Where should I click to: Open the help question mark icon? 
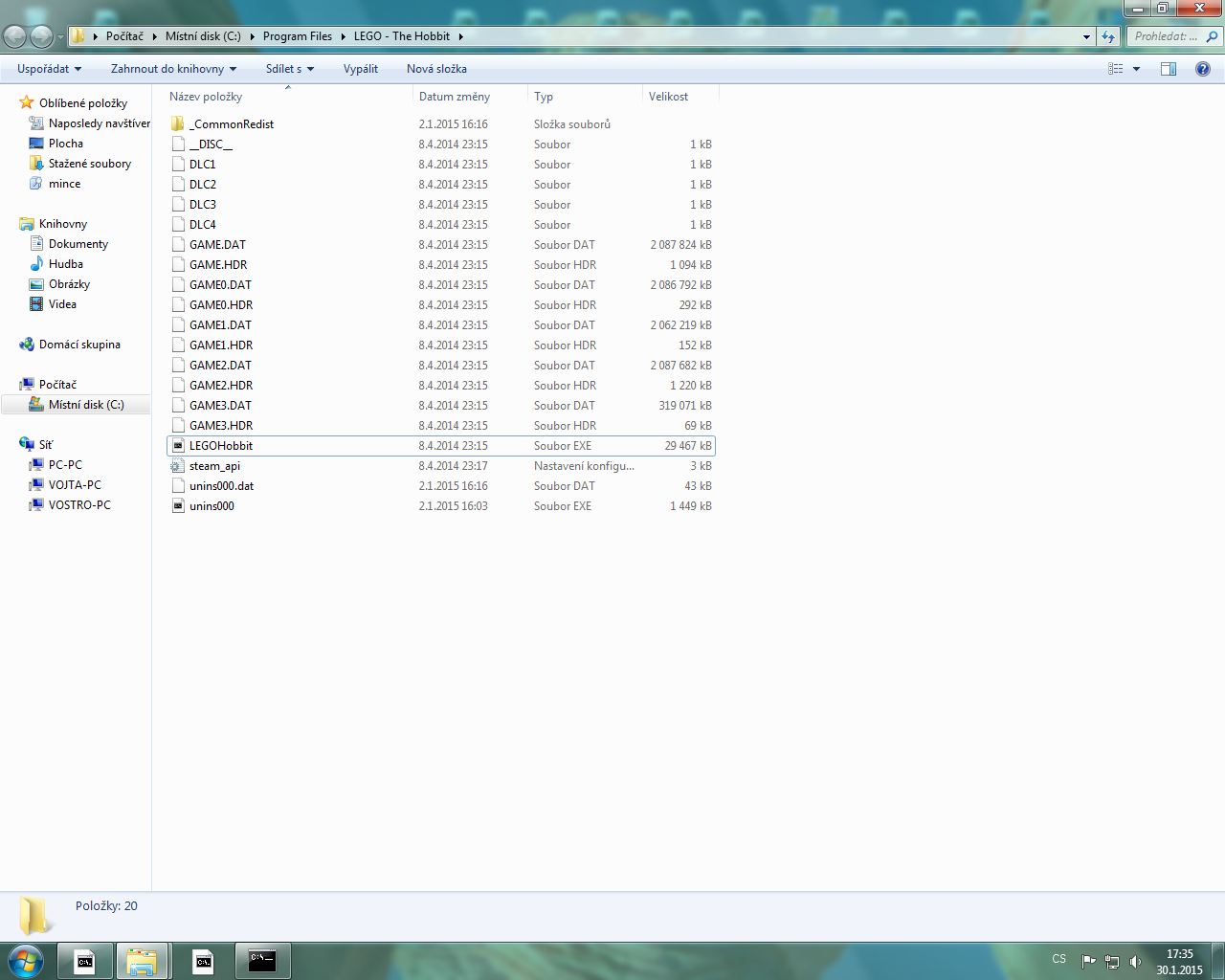point(1203,69)
